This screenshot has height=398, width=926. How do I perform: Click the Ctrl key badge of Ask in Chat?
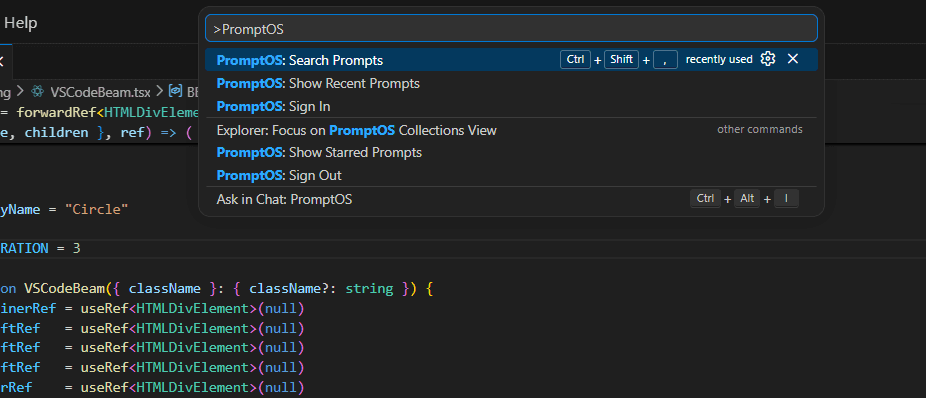(x=705, y=199)
